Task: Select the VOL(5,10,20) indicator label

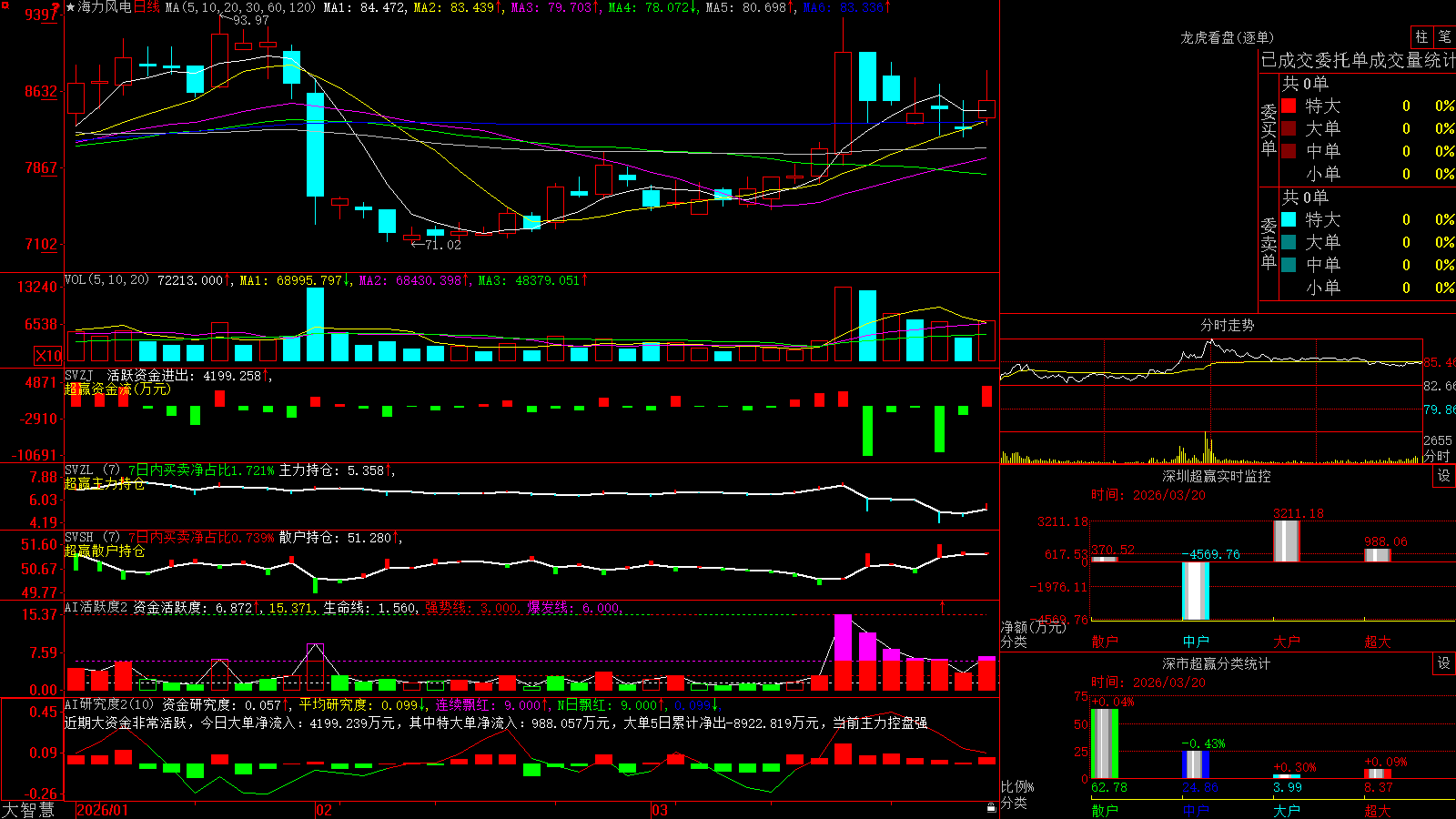Action: [x=106, y=279]
